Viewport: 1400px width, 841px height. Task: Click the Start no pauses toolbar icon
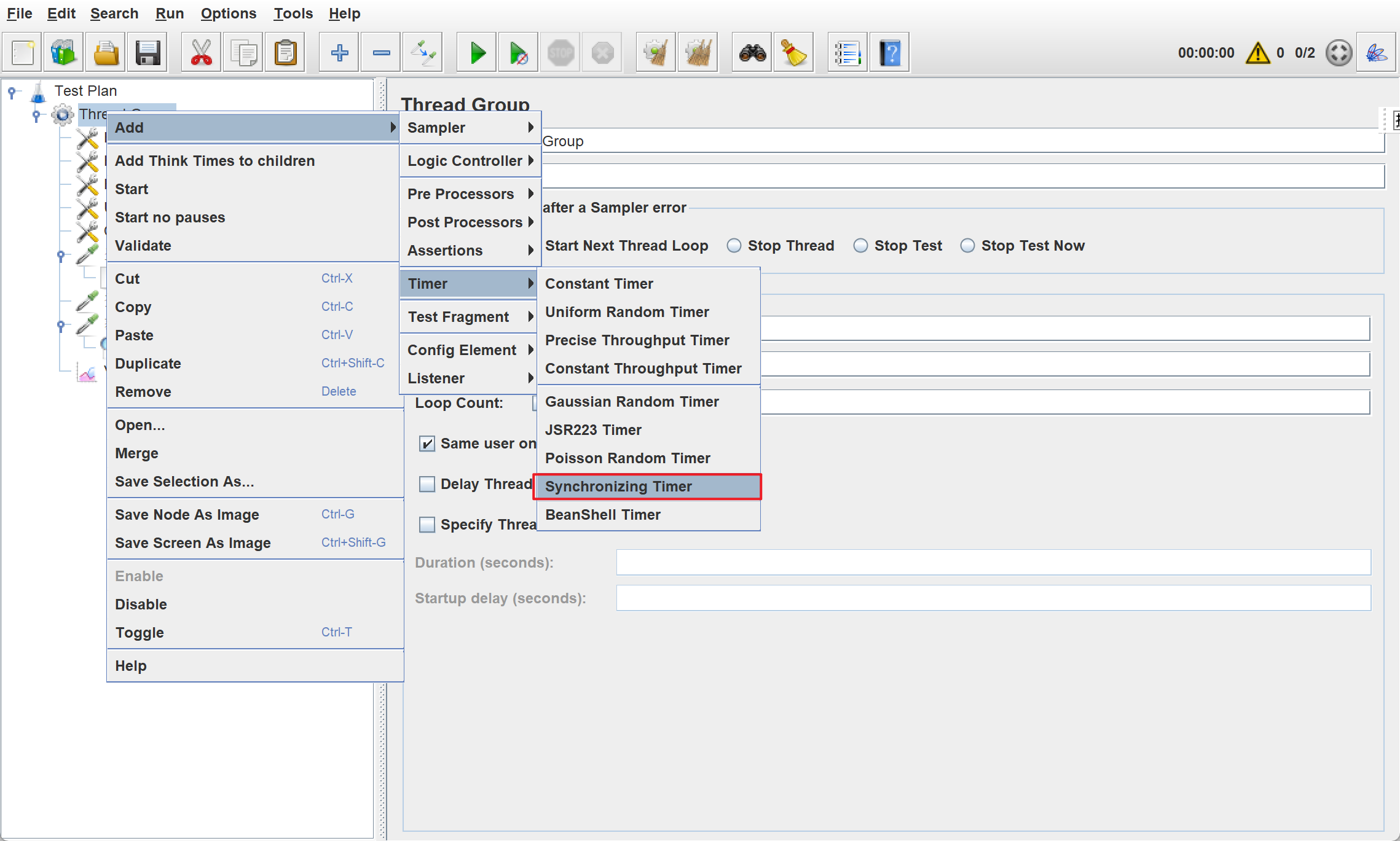(518, 53)
